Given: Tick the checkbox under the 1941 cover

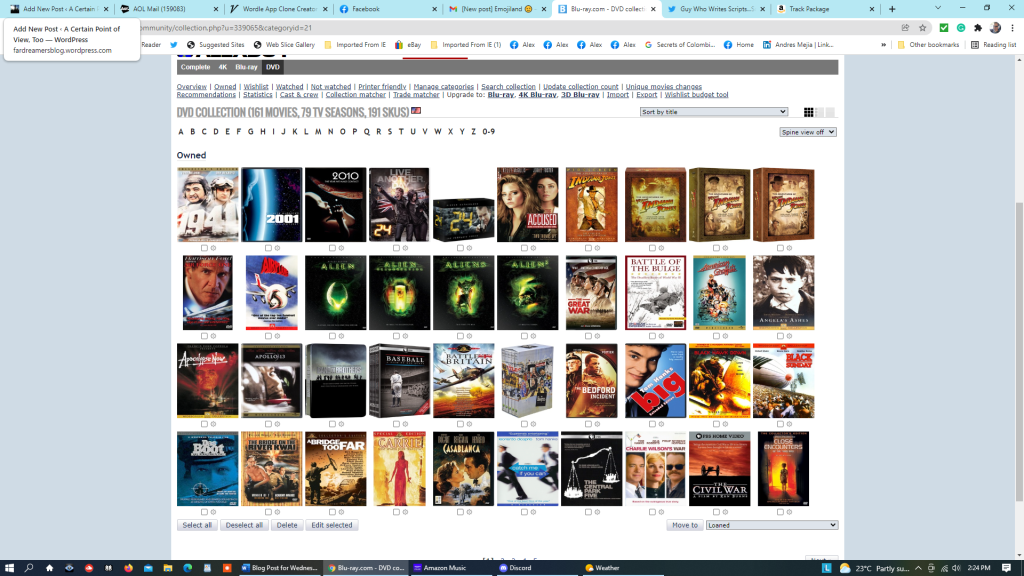Looking at the screenshot, I should [x=204, y=248].
